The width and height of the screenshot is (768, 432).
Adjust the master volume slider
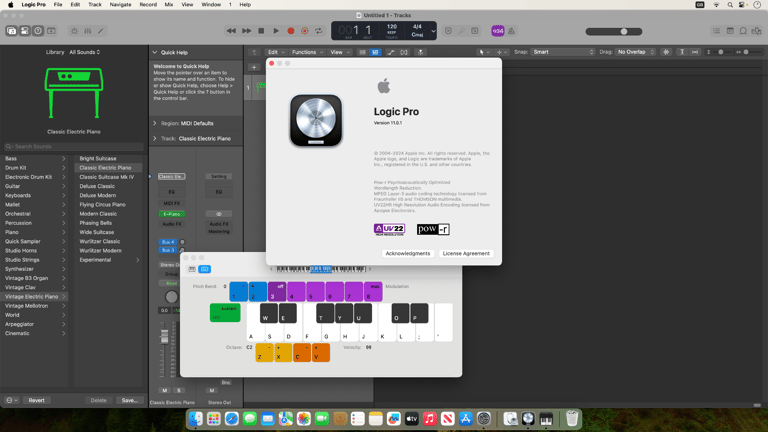click(x=614, y=31)
